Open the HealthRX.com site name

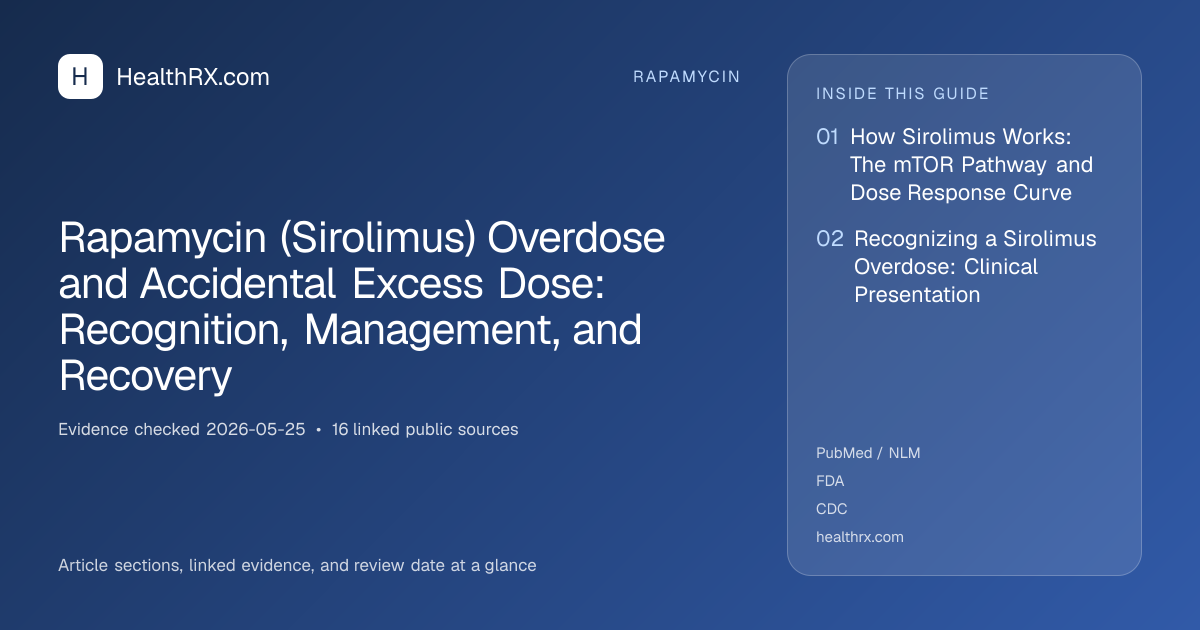[193, 77]
